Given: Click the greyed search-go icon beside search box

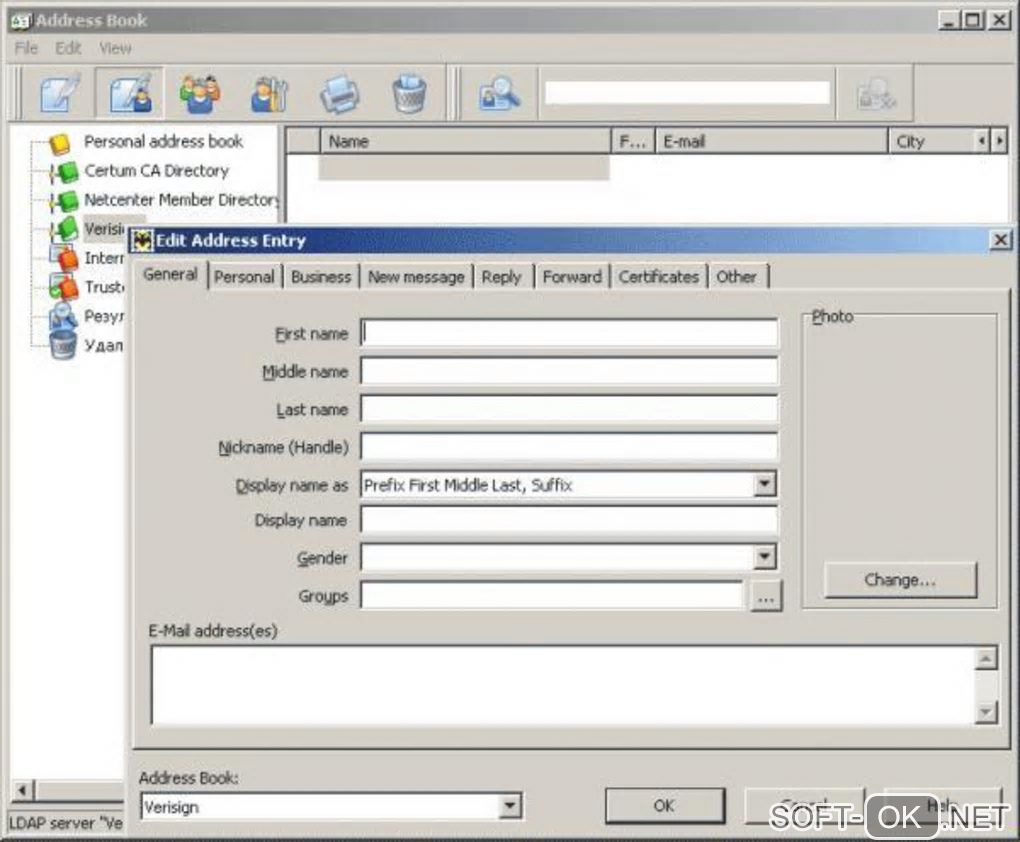Looking at the screenshot, I should 876,94.
